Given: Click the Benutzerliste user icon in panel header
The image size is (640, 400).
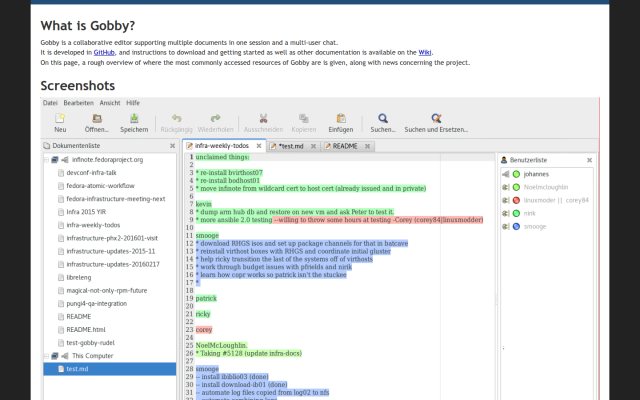Looking at the screenshot, I should [504, 160].
